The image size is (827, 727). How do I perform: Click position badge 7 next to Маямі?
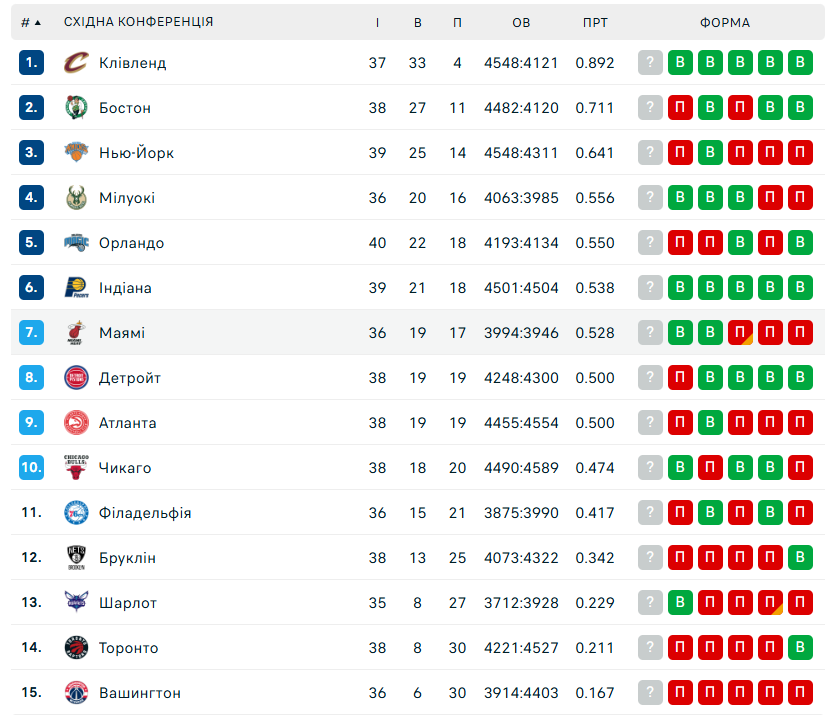coord(32,333)
